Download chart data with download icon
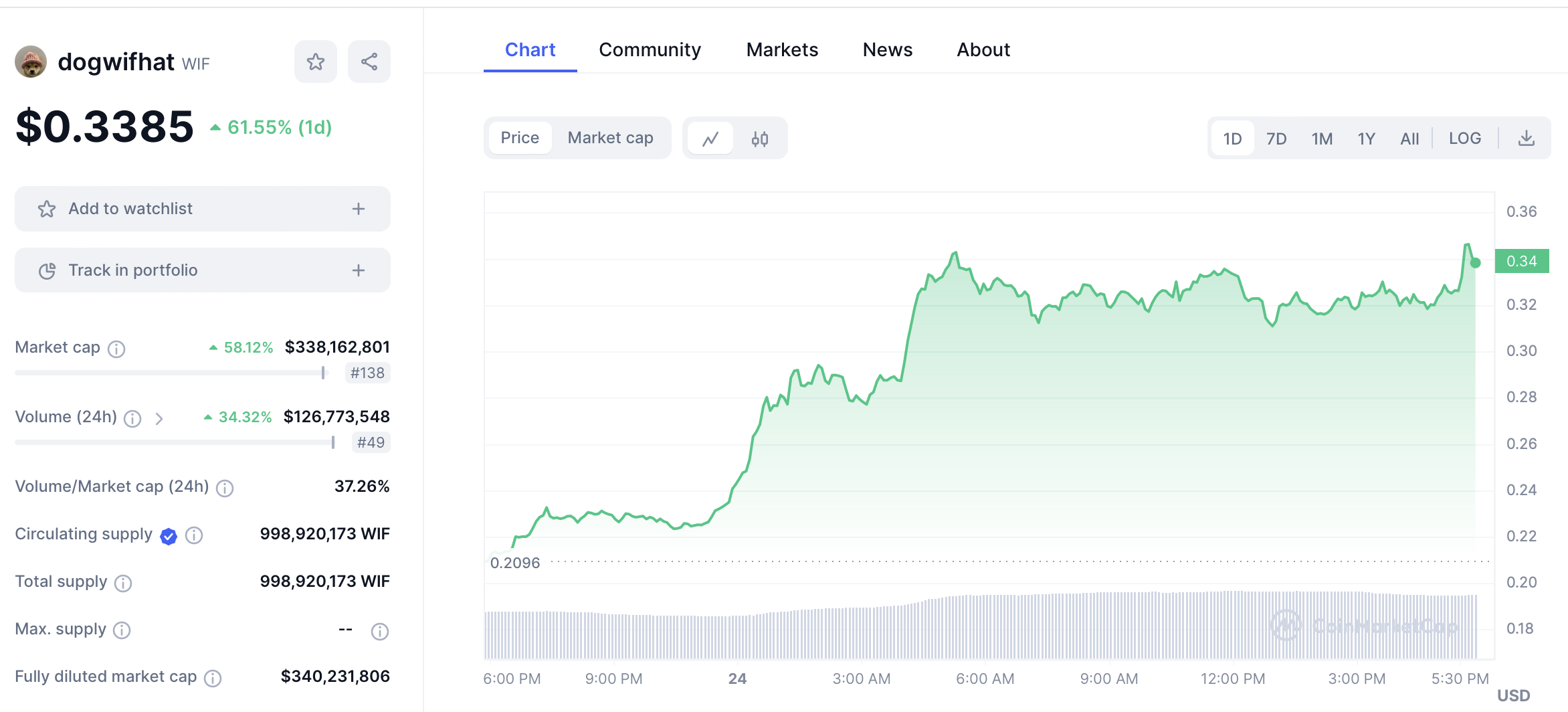Screen dimensions: 1568x712 (1526, 139)
